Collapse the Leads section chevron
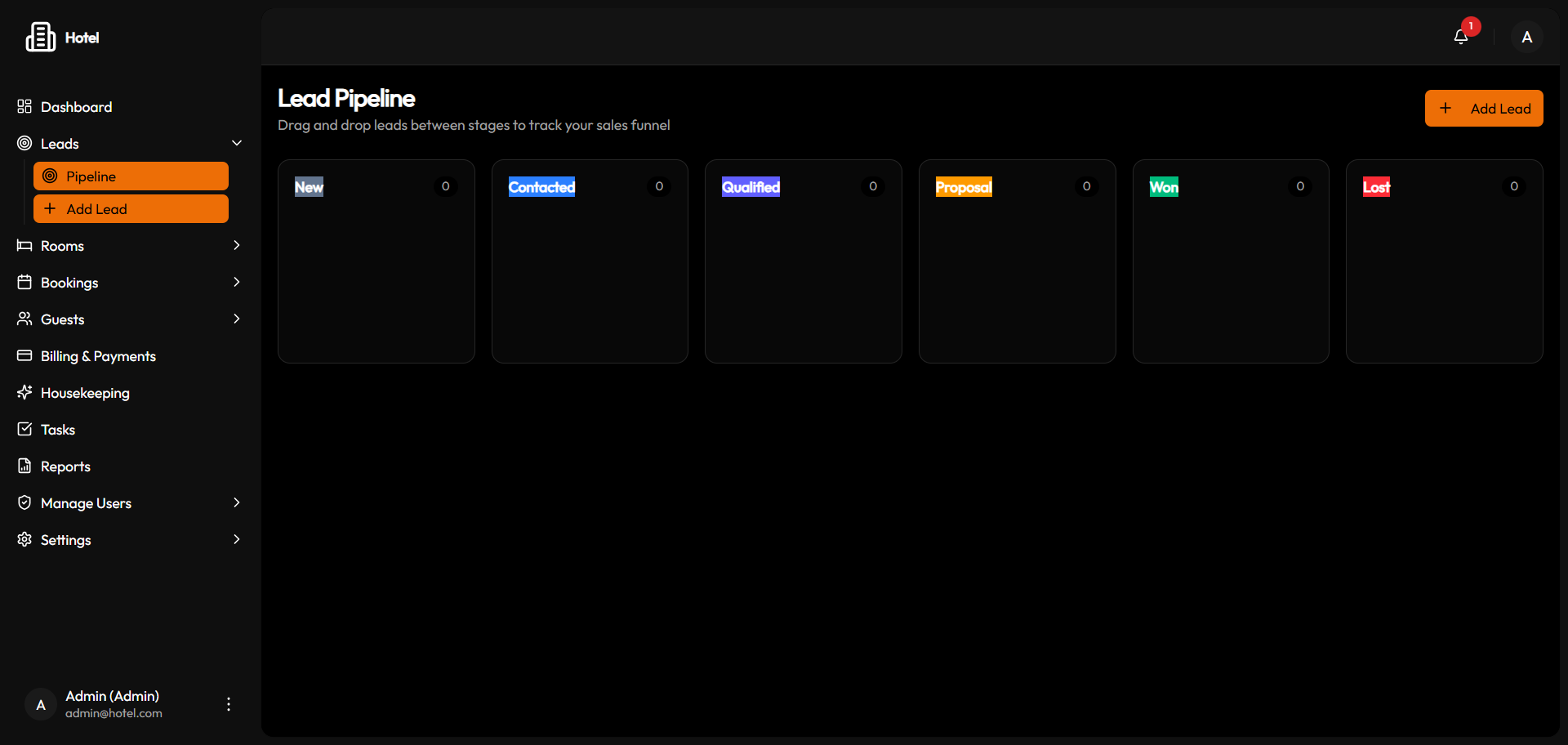Image resolution: width=1568 pixels, height=745 pixels. coord(237,144)
